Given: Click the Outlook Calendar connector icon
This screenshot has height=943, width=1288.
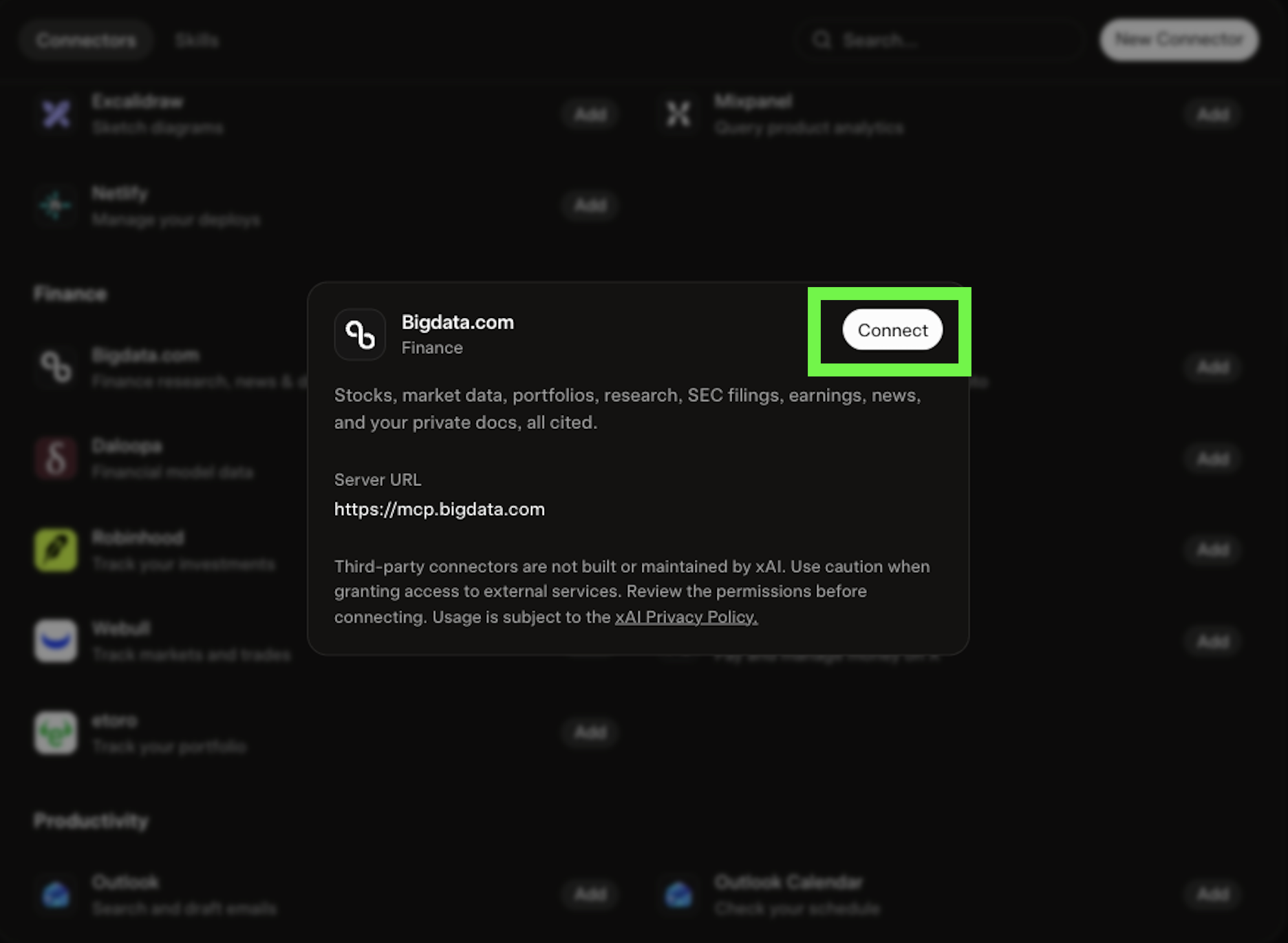Looking at the screenshot, I should [678, 895].
